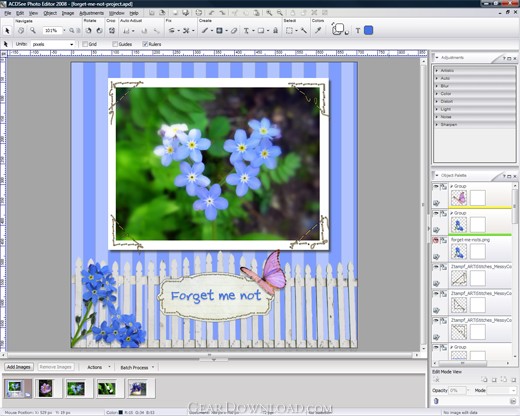The image size is (520, 416).
Task: Open the File menu
Action: click(x=8, y=13)
